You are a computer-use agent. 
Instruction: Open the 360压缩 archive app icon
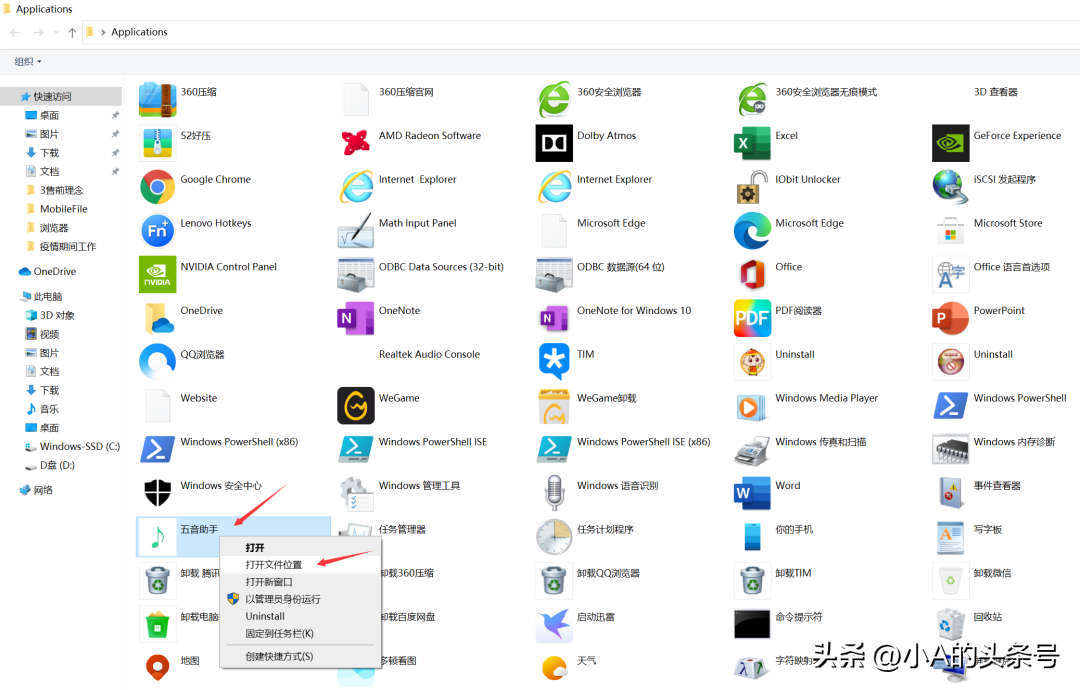(158, 100)
